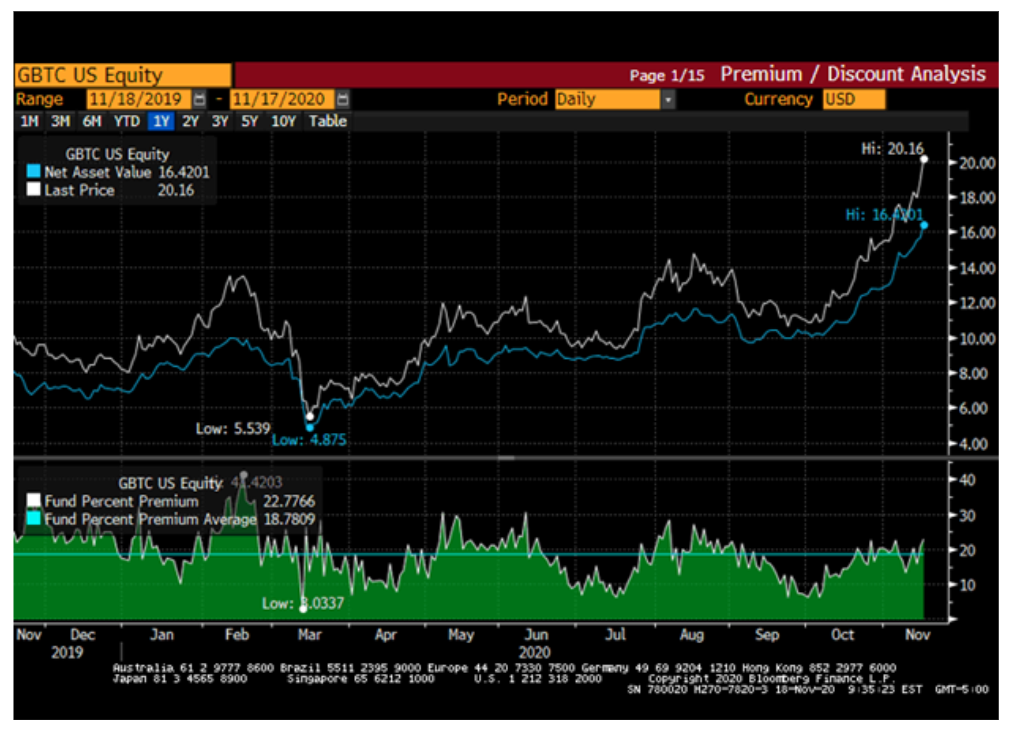Select the 3M range tab
This screenshot has height=738, width=1012.
click(61, 121)
